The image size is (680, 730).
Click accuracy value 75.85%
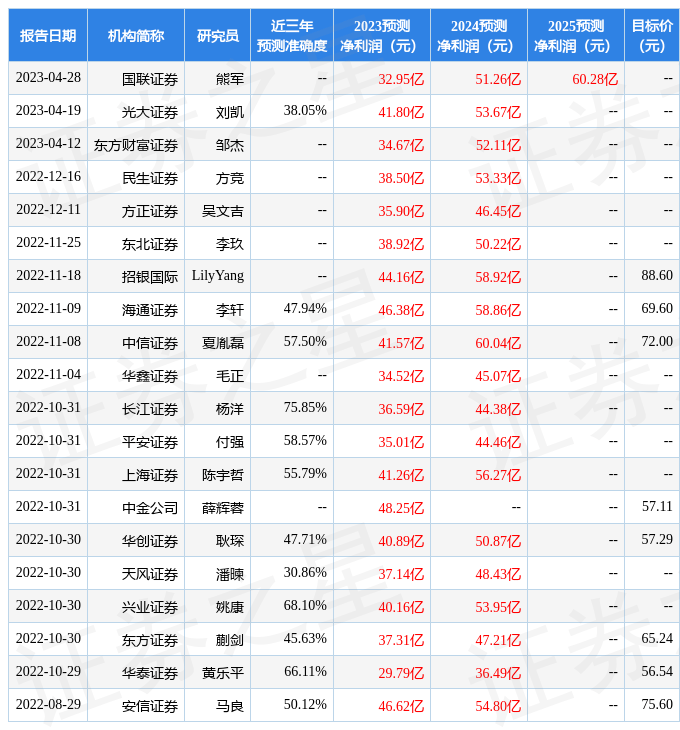coord(305,408)
